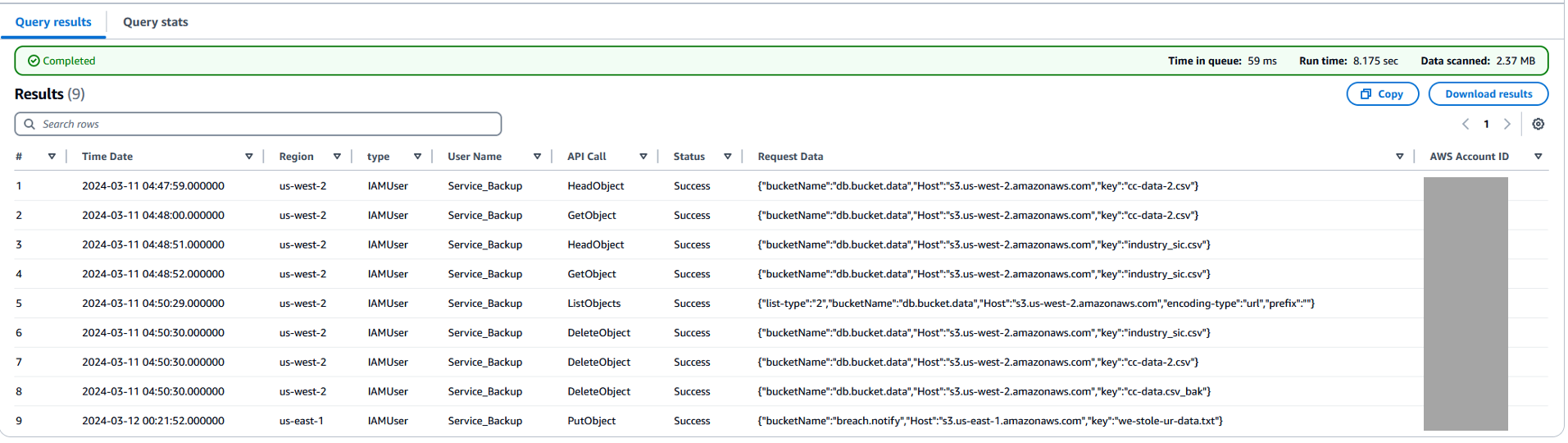Click request data containing we-stole-ur-data.txt
1568x443 pixels.
[990, 422]
